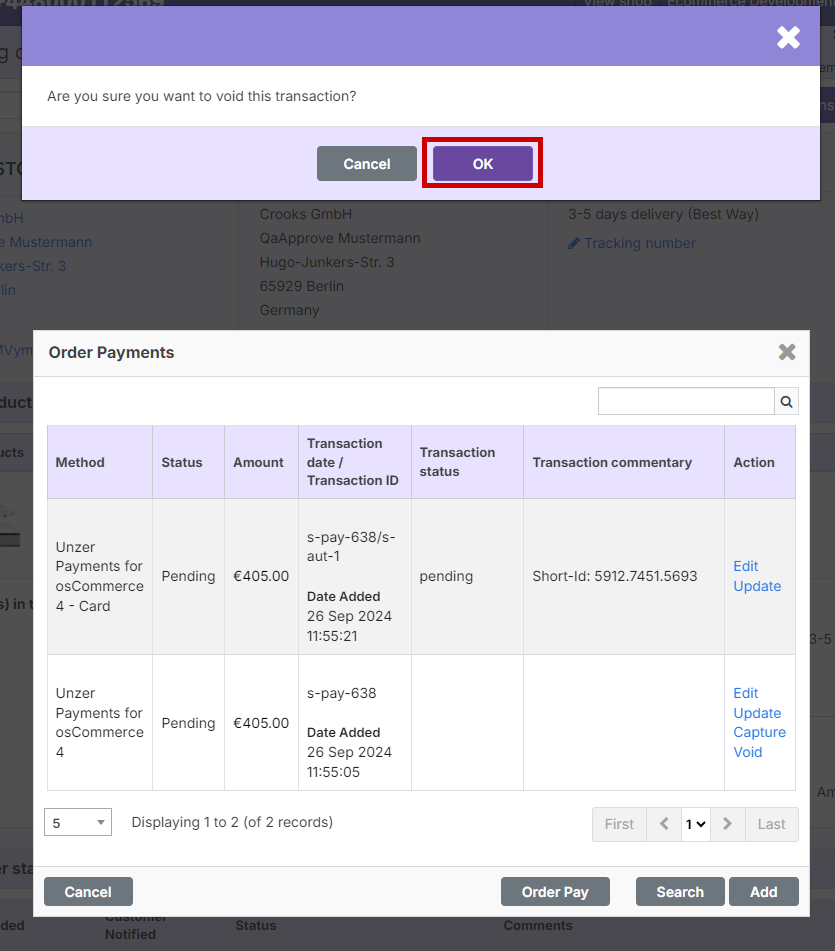This screenshot has width=835, height=951.
Task: Confirm void with the OK button
Action: coord(483,164)
